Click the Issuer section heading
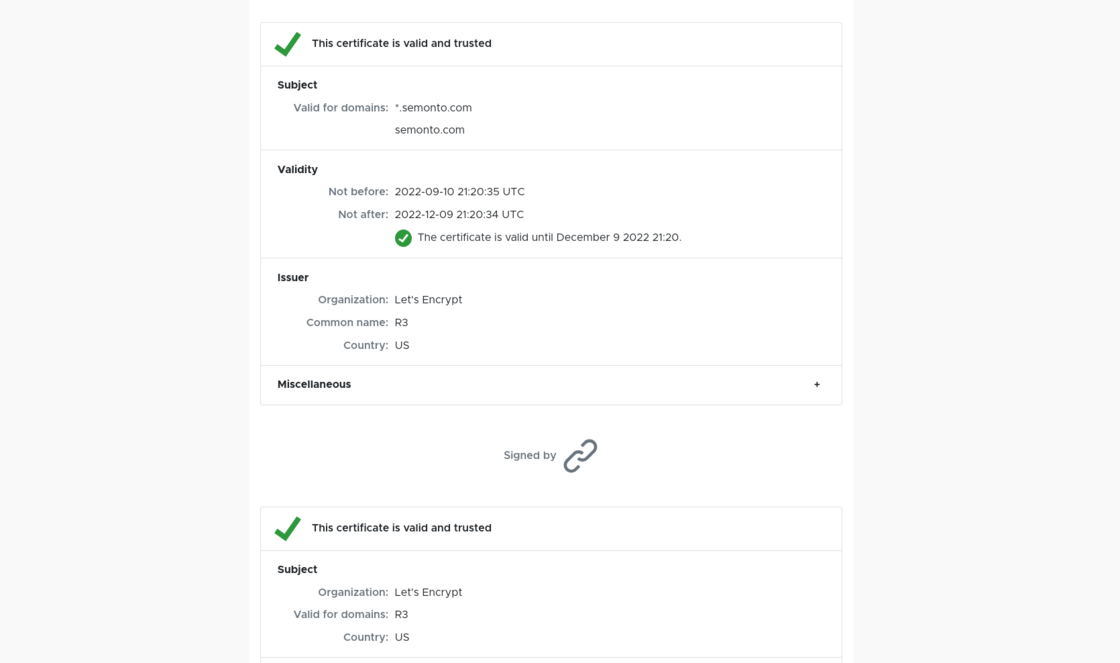This screenshot has width=1120, height=663. pos(293,278)
